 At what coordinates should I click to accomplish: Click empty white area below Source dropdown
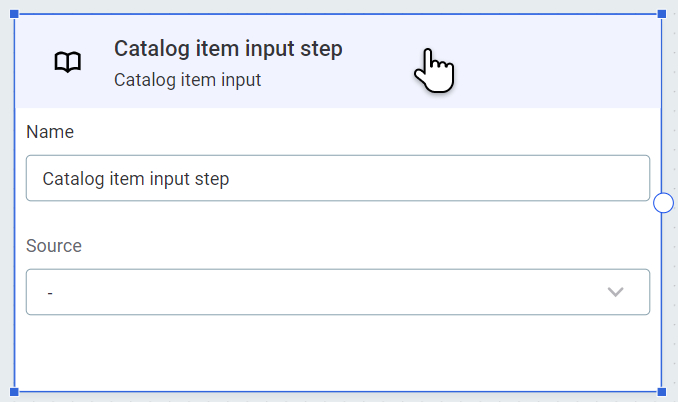coord(337,352)
